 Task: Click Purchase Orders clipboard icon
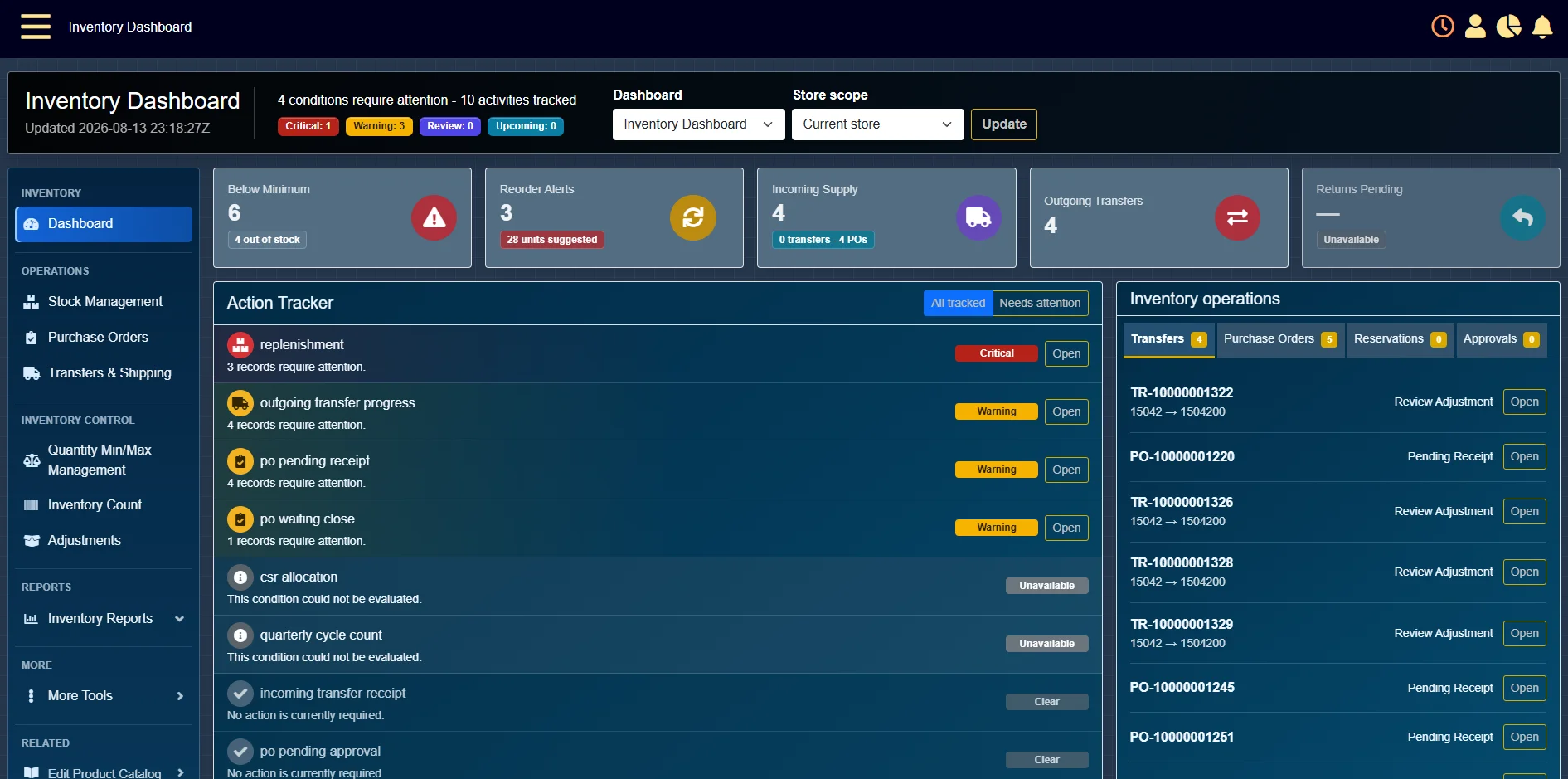pyautogui.click(x=32, y=338)
